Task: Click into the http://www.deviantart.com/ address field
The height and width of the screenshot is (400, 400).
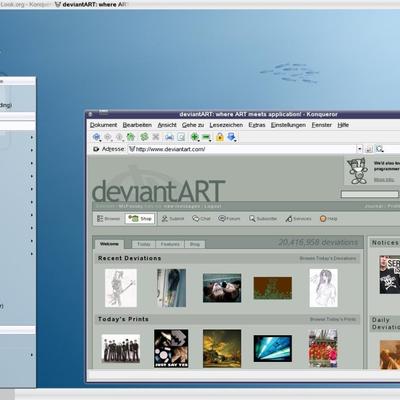Action: click(x=242, y=149)
